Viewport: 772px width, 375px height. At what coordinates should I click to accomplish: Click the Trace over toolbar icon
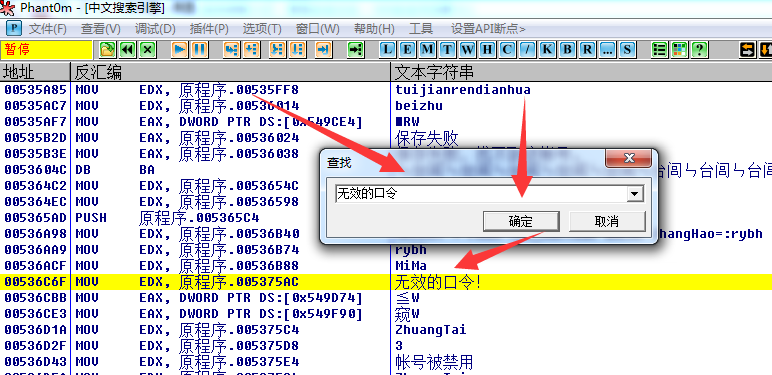pyautogui.click(x=297, y=49)
